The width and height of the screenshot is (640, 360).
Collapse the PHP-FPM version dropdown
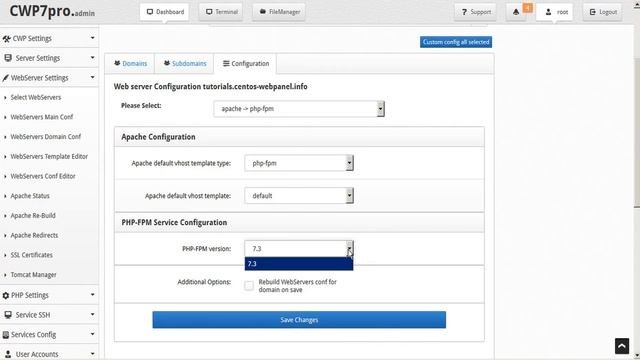[299, 249]
